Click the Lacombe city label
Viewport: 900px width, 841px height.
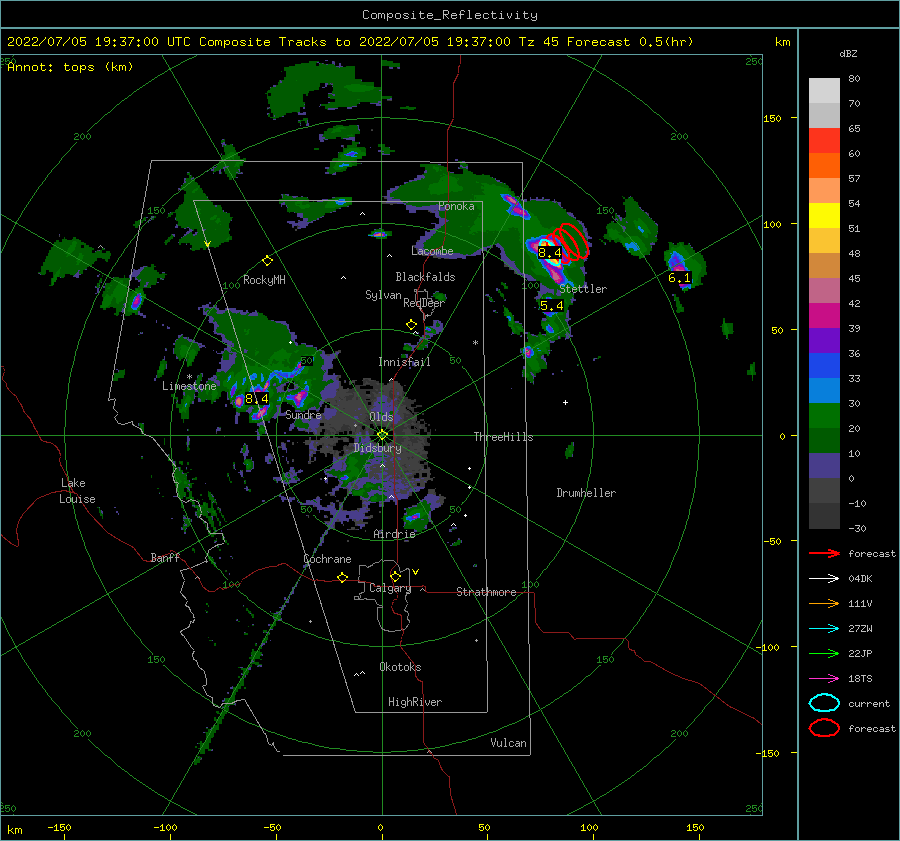click(x=432, y=251)
